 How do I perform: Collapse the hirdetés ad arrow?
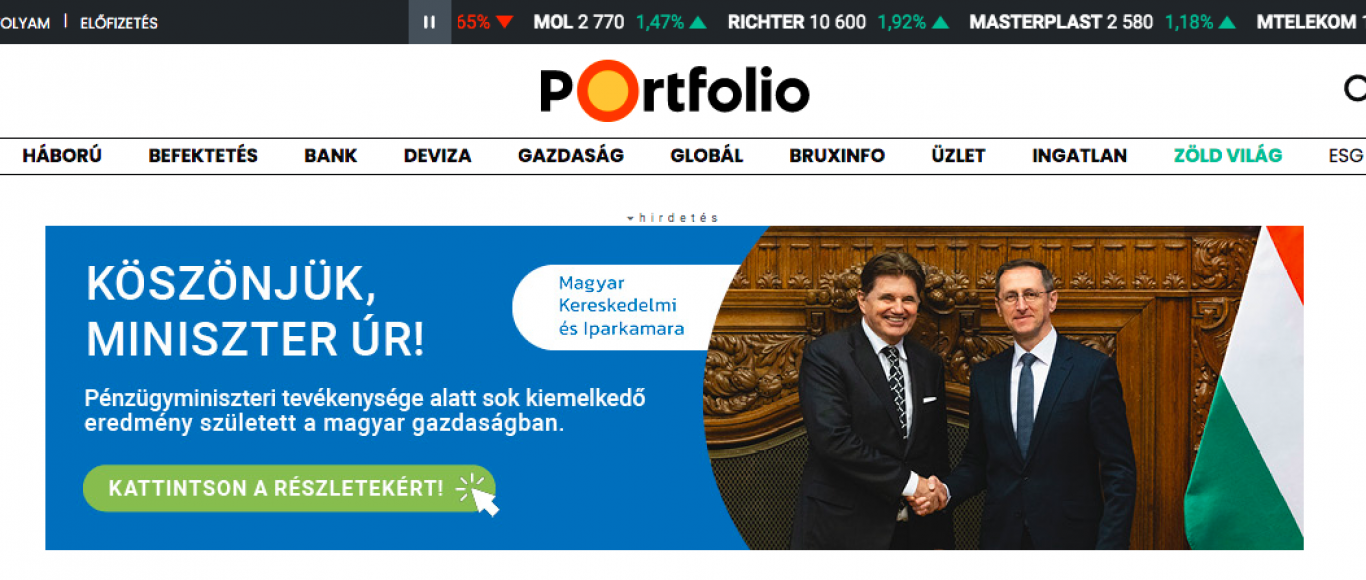630,218
